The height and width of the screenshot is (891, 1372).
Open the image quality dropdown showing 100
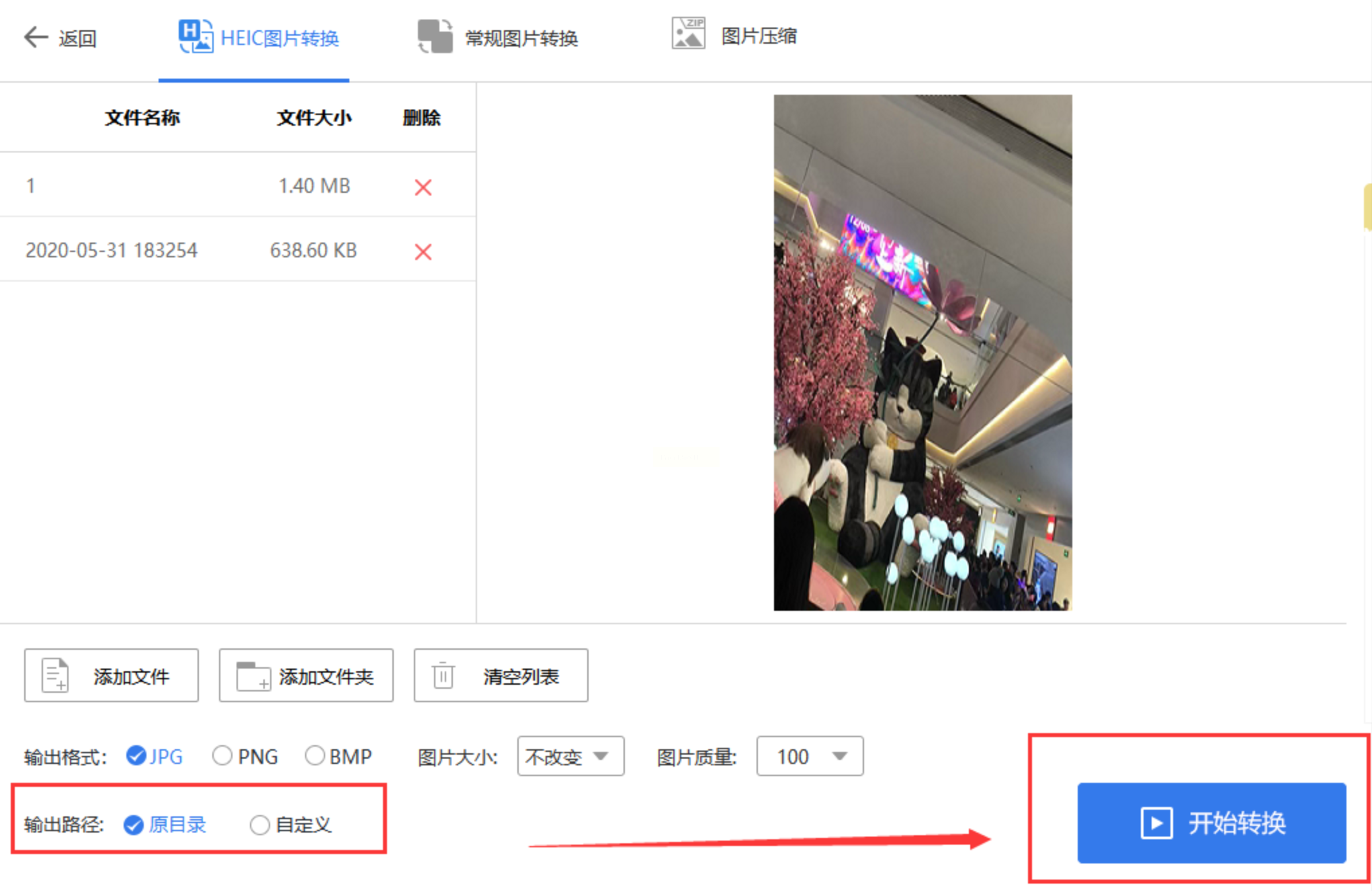pos(809,757)
